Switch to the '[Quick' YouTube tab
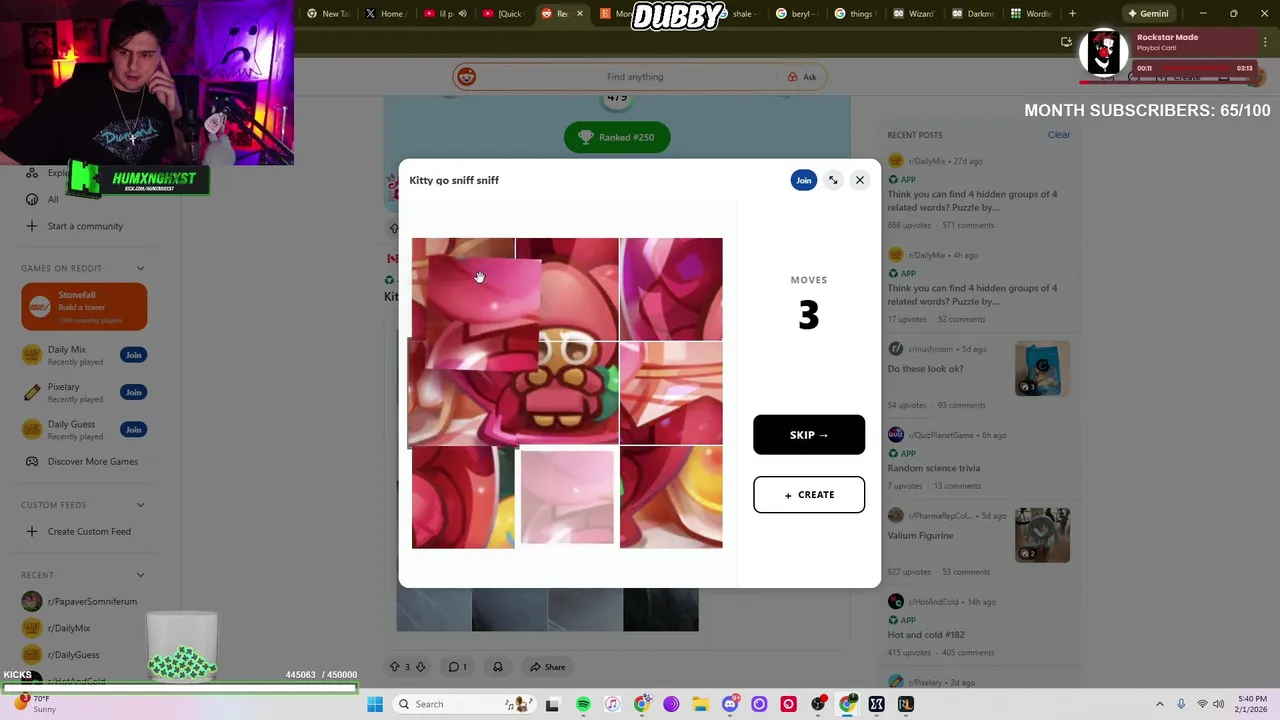 click(x=502, y=14)
